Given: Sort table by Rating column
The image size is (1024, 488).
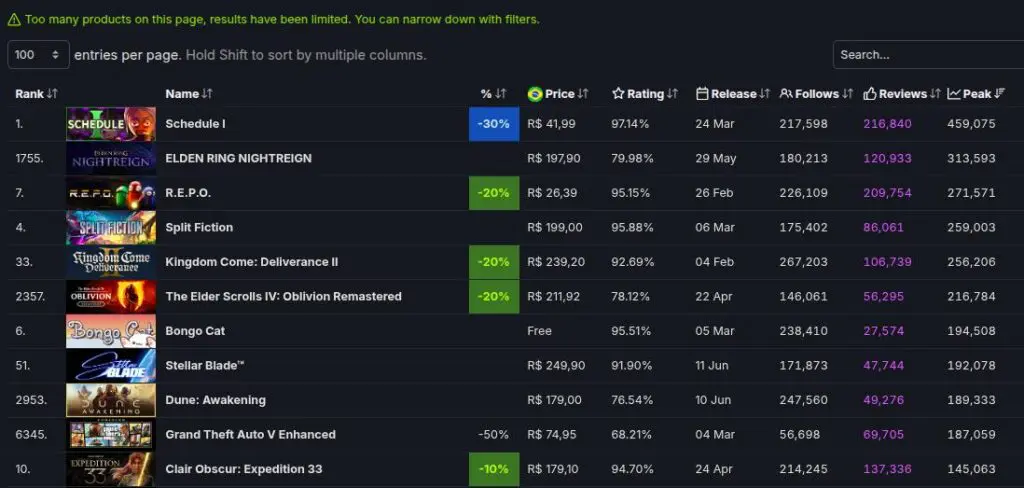Looking at the screenshot, I should pos(645,94).
